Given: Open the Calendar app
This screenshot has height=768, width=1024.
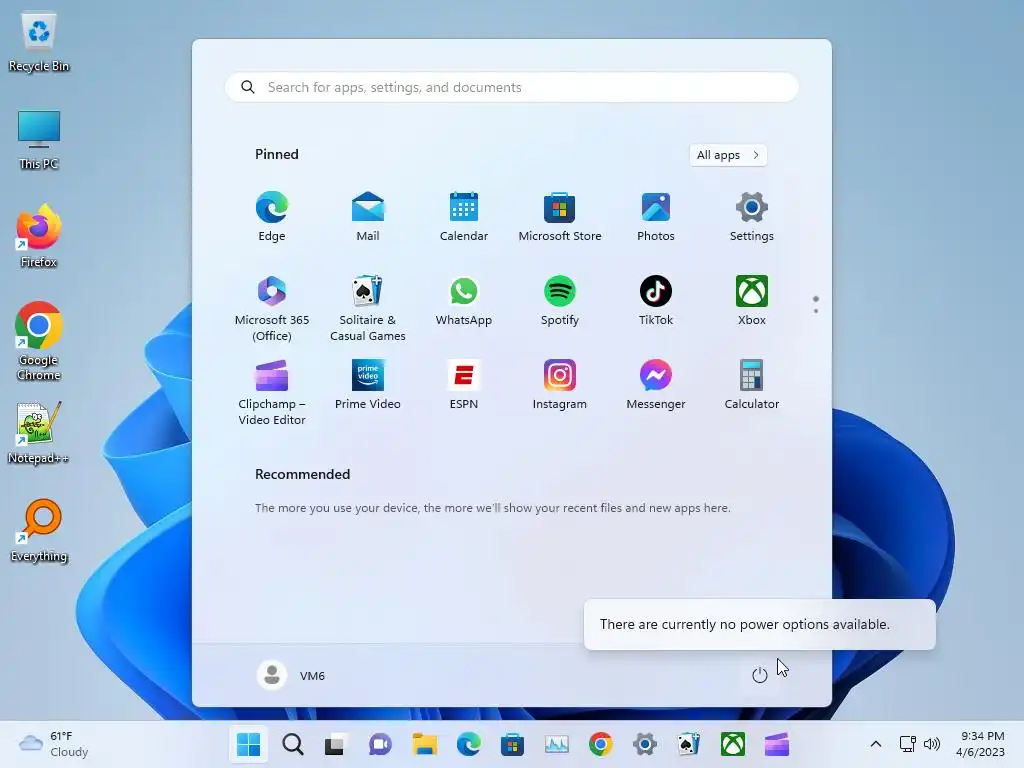Looking at the screenshot, I should click(x=464, y=217).
